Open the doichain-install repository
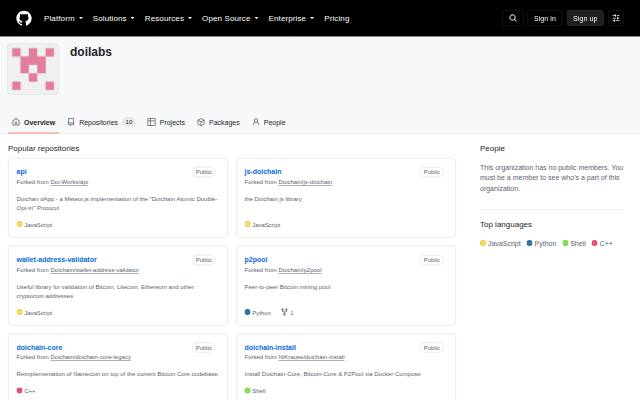Viewport: 640px width, 400px height. pos(270,347)
